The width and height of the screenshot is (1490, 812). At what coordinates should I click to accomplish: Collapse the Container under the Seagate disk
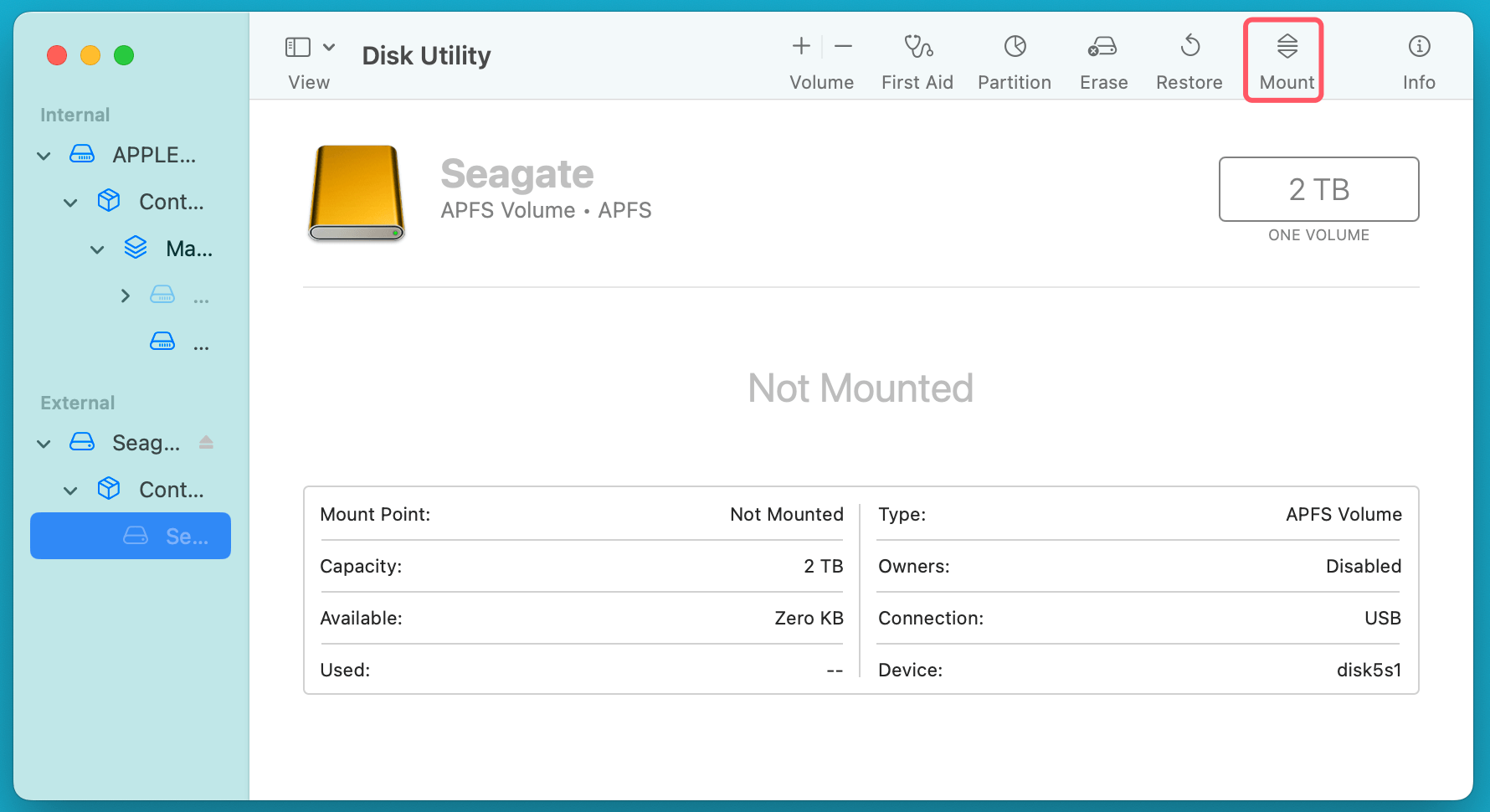click(x=70, y=490)
